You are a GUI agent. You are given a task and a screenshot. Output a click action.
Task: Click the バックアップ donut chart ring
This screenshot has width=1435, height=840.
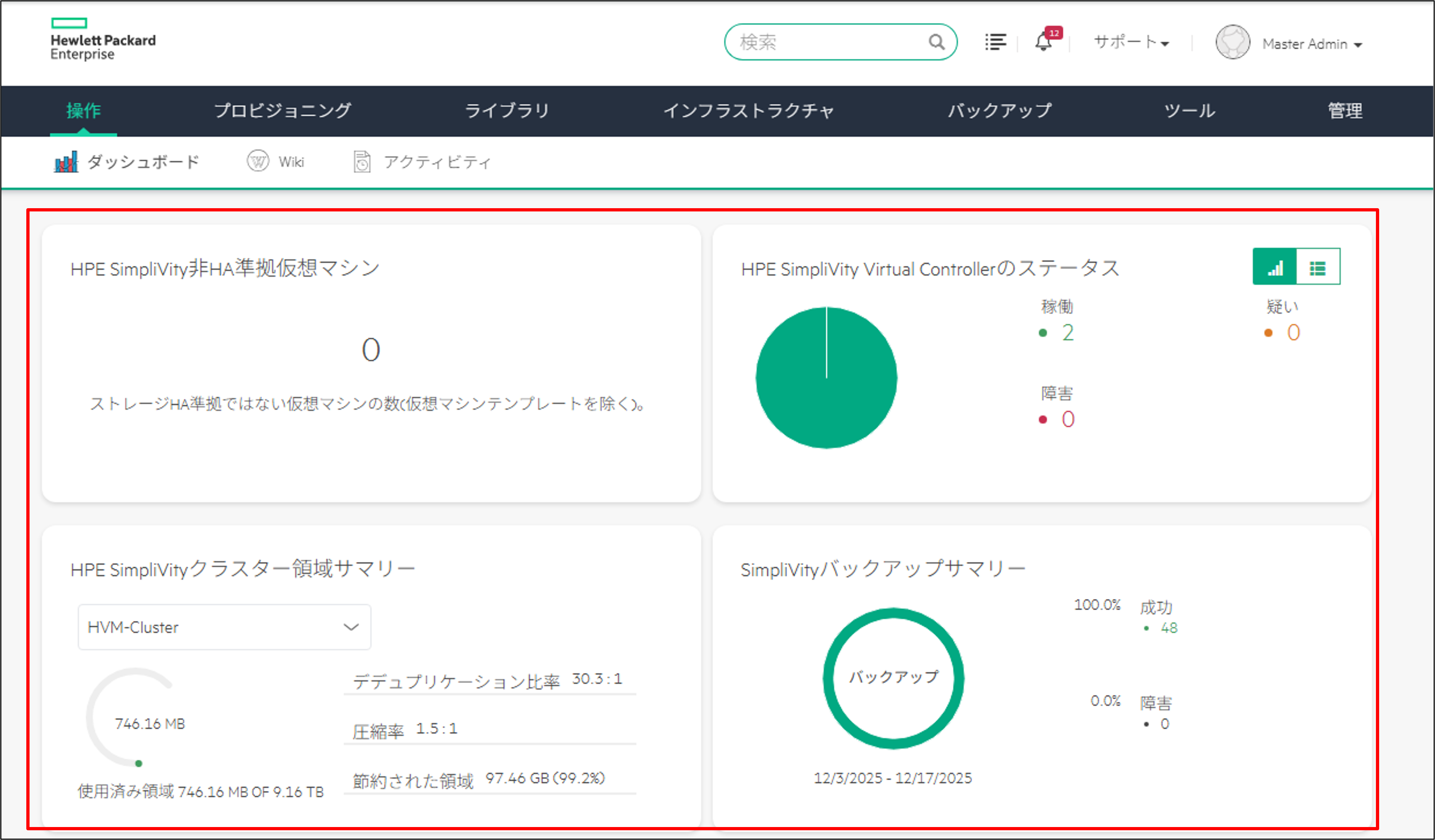(x=829, y=678)
